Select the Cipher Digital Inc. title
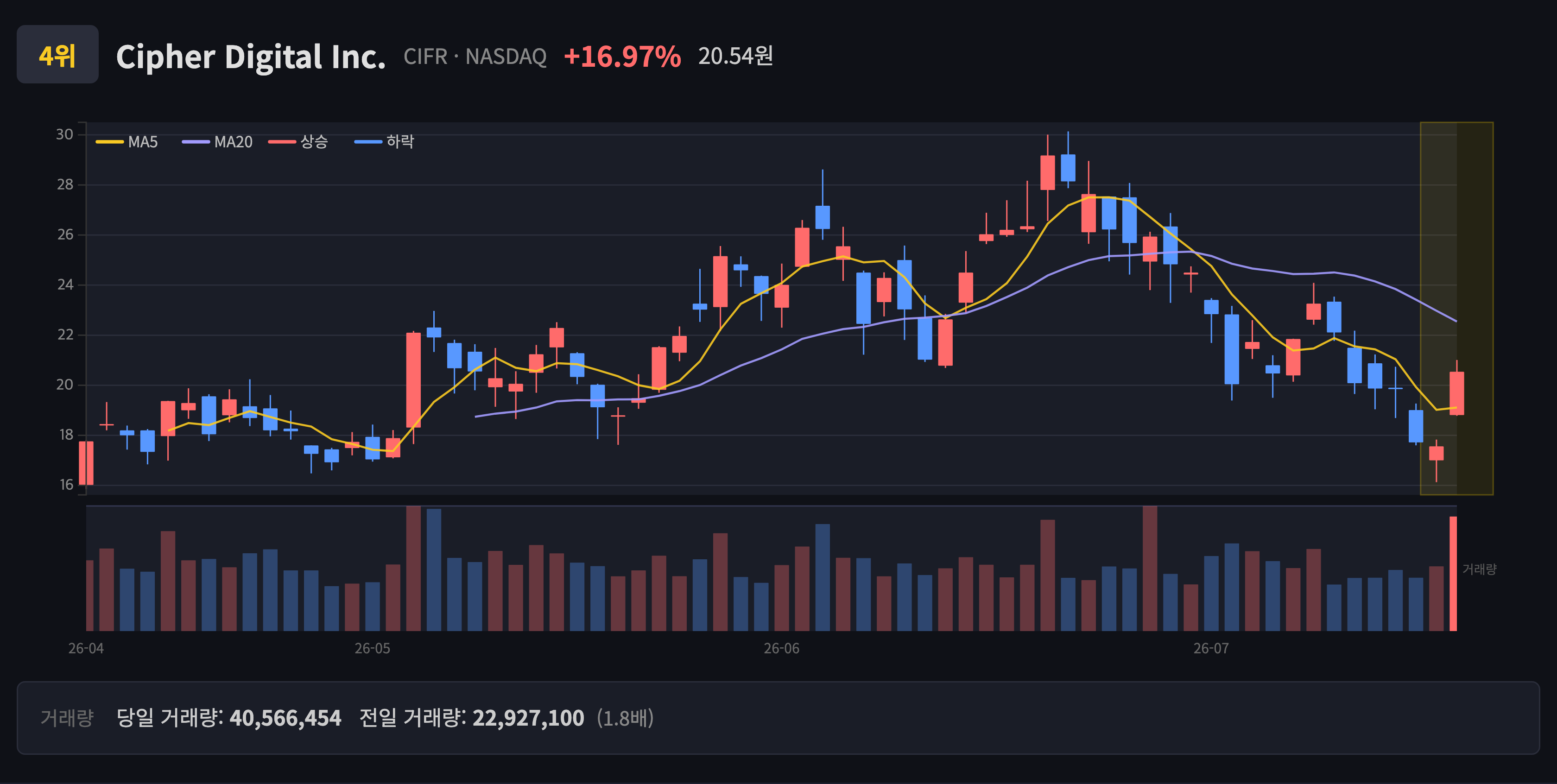 click(x=251, y=57)
